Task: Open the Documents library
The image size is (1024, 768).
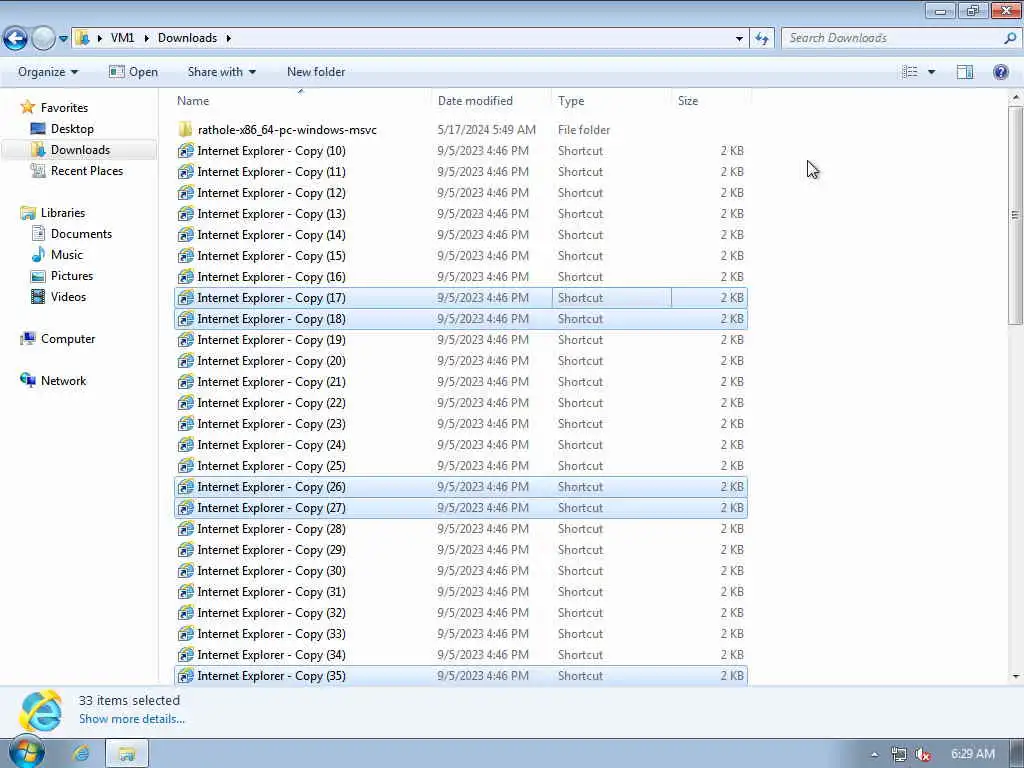Action: [x=81, y=234]
